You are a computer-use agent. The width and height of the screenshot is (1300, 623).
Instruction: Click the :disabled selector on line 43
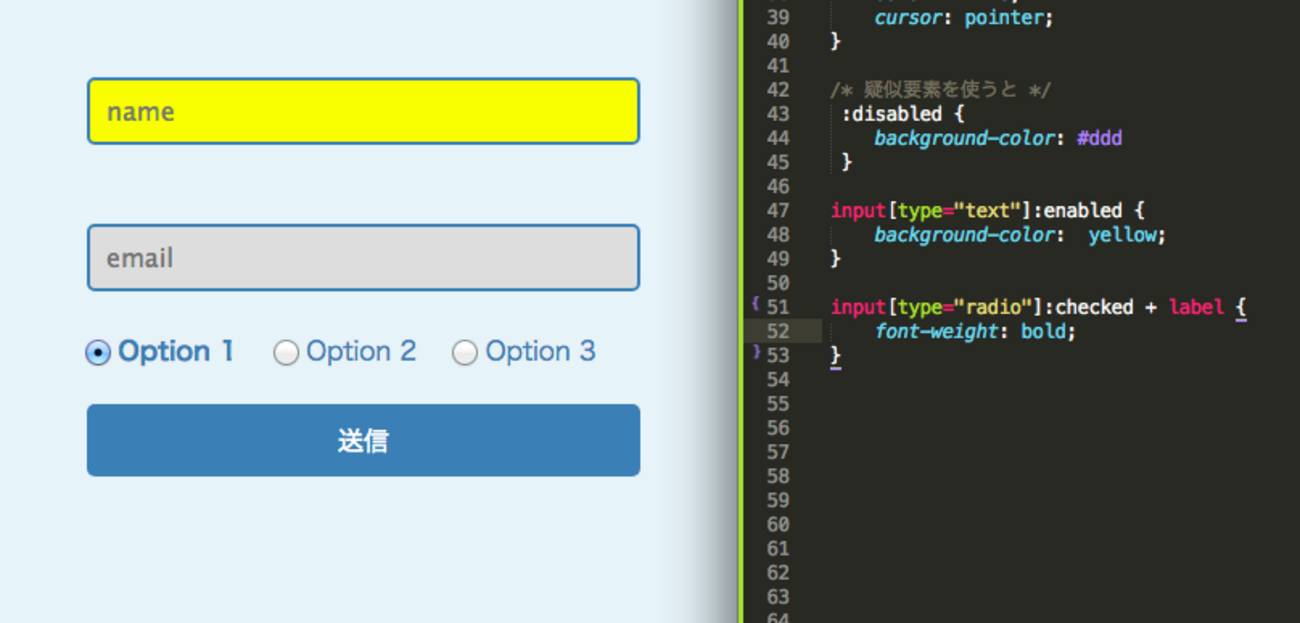click(892, 114)
